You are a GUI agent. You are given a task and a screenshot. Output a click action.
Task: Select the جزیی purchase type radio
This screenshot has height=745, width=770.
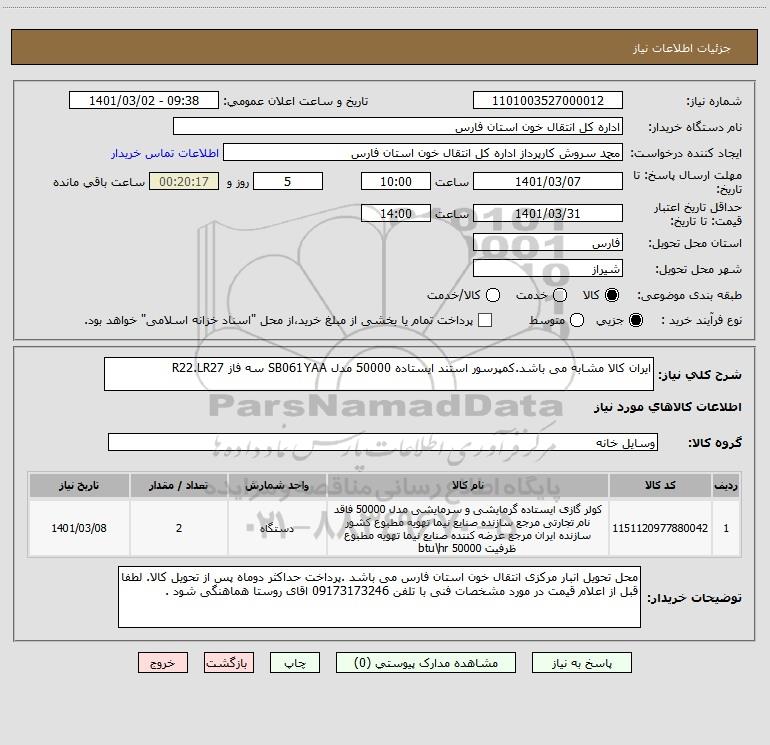636,320
